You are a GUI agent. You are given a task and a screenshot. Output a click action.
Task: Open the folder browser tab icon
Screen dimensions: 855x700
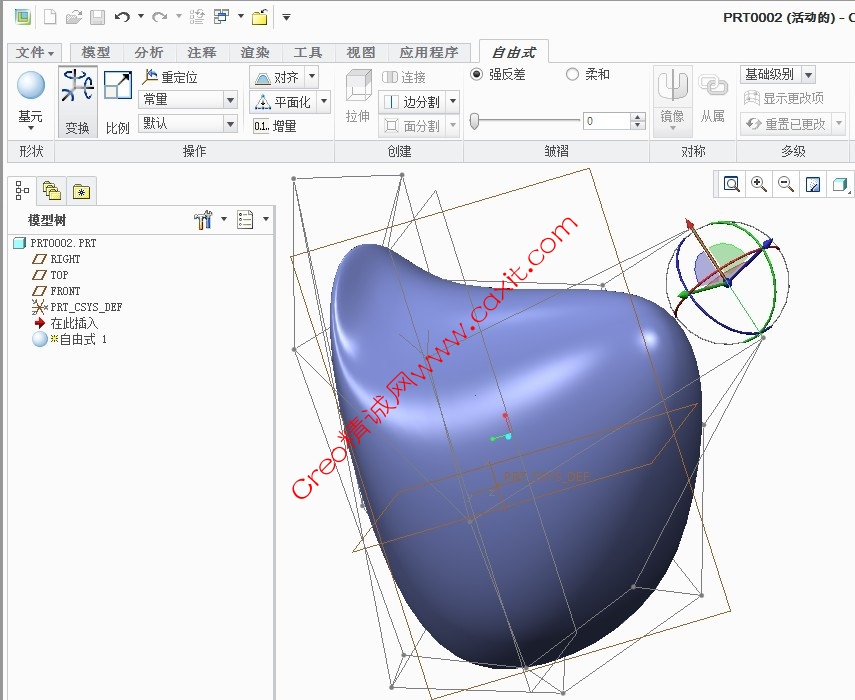pos(52,191)
